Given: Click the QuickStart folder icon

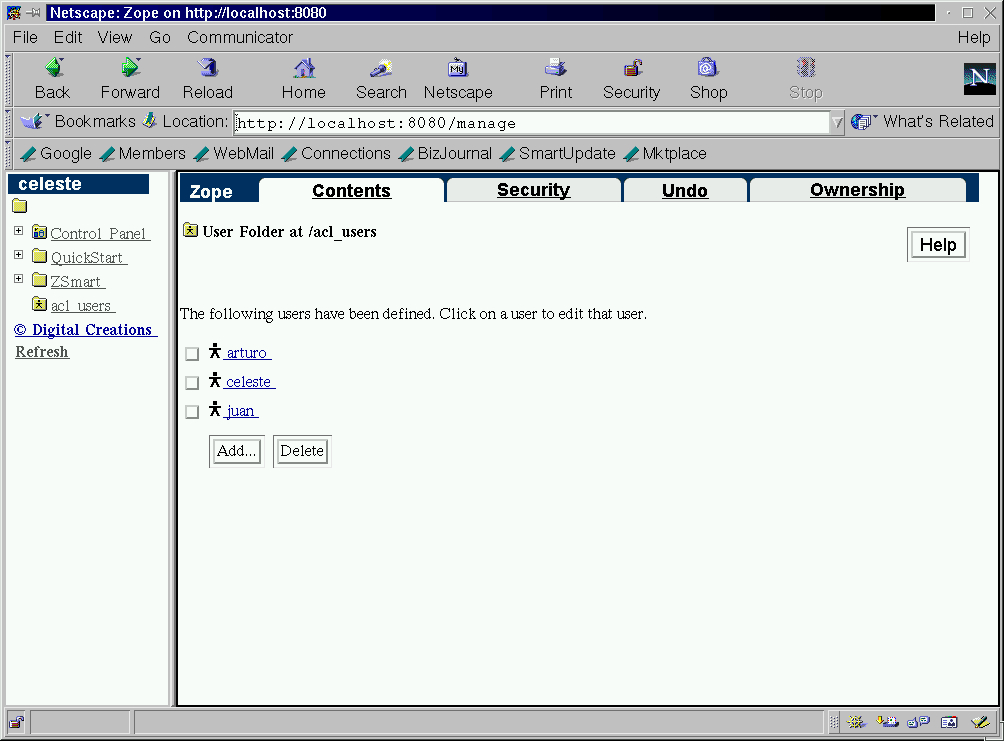Looking at the screenshot, I should [40, 256].
